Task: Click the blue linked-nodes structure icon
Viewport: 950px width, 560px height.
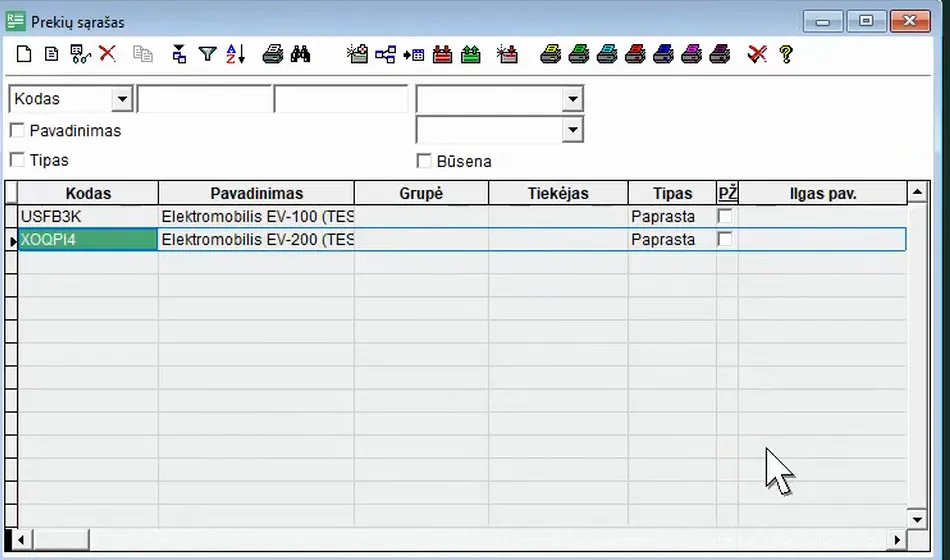Action: pos(385,55)
